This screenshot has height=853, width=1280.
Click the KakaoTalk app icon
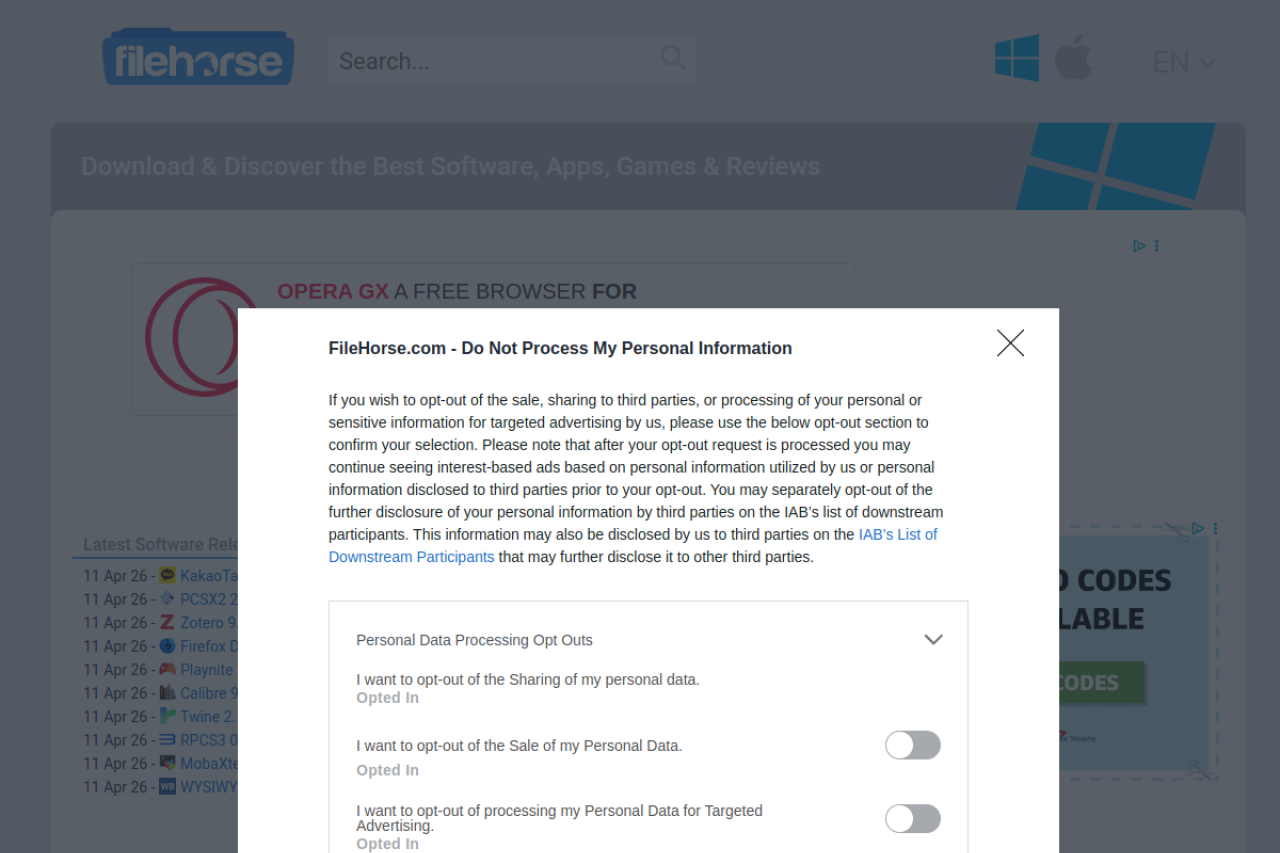168,576
